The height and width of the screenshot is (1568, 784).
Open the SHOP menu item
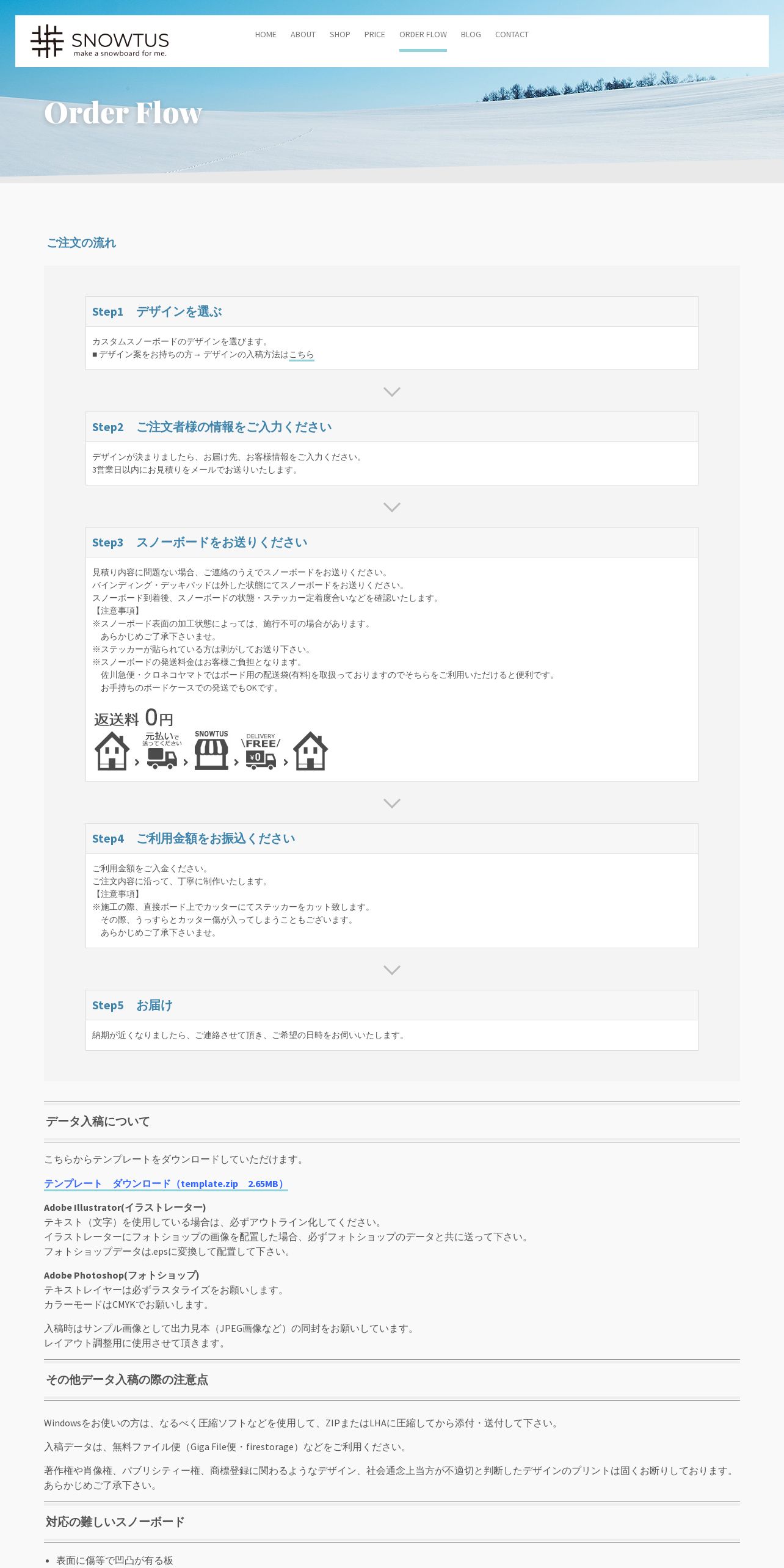click(x=339, y=35)
